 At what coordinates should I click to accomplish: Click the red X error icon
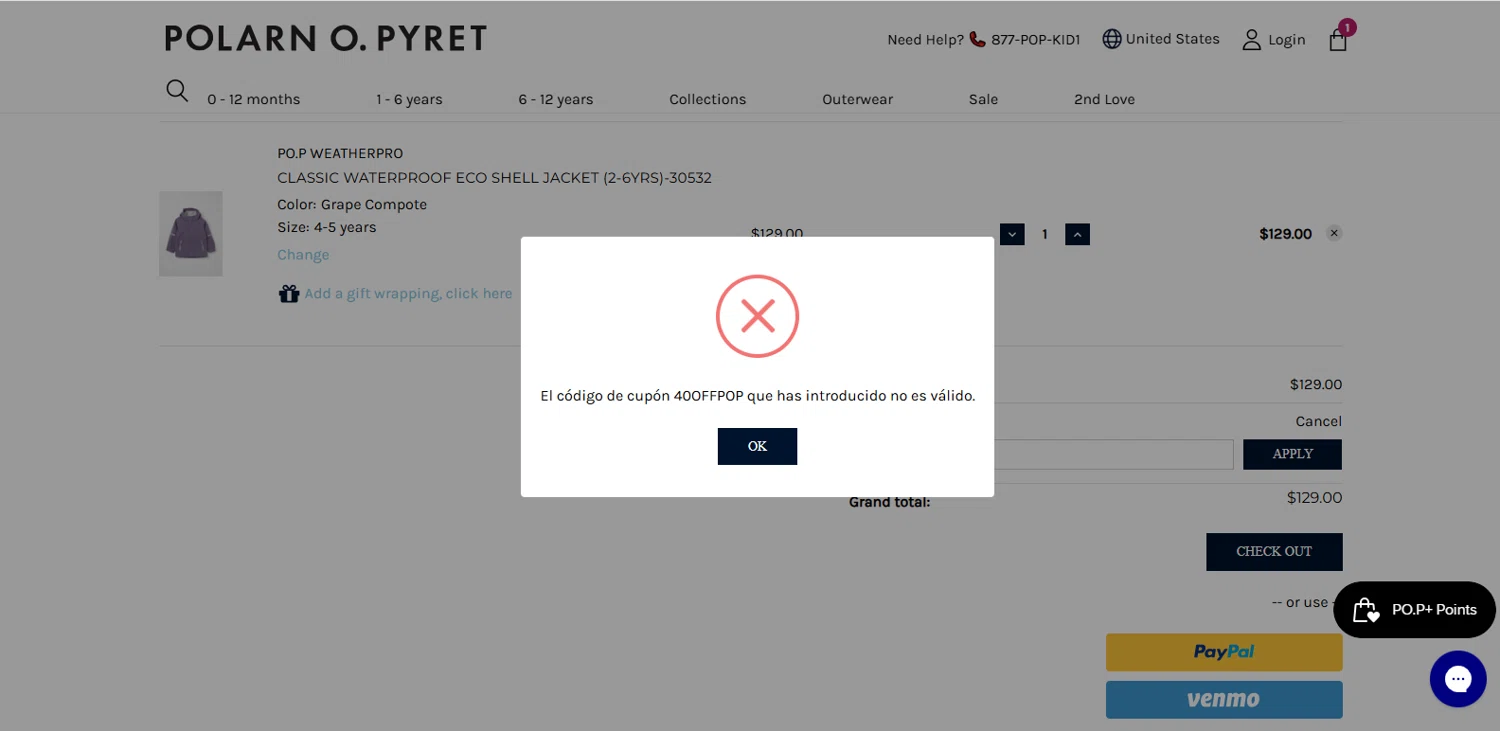pyautogui.click(x=757, y=316)
